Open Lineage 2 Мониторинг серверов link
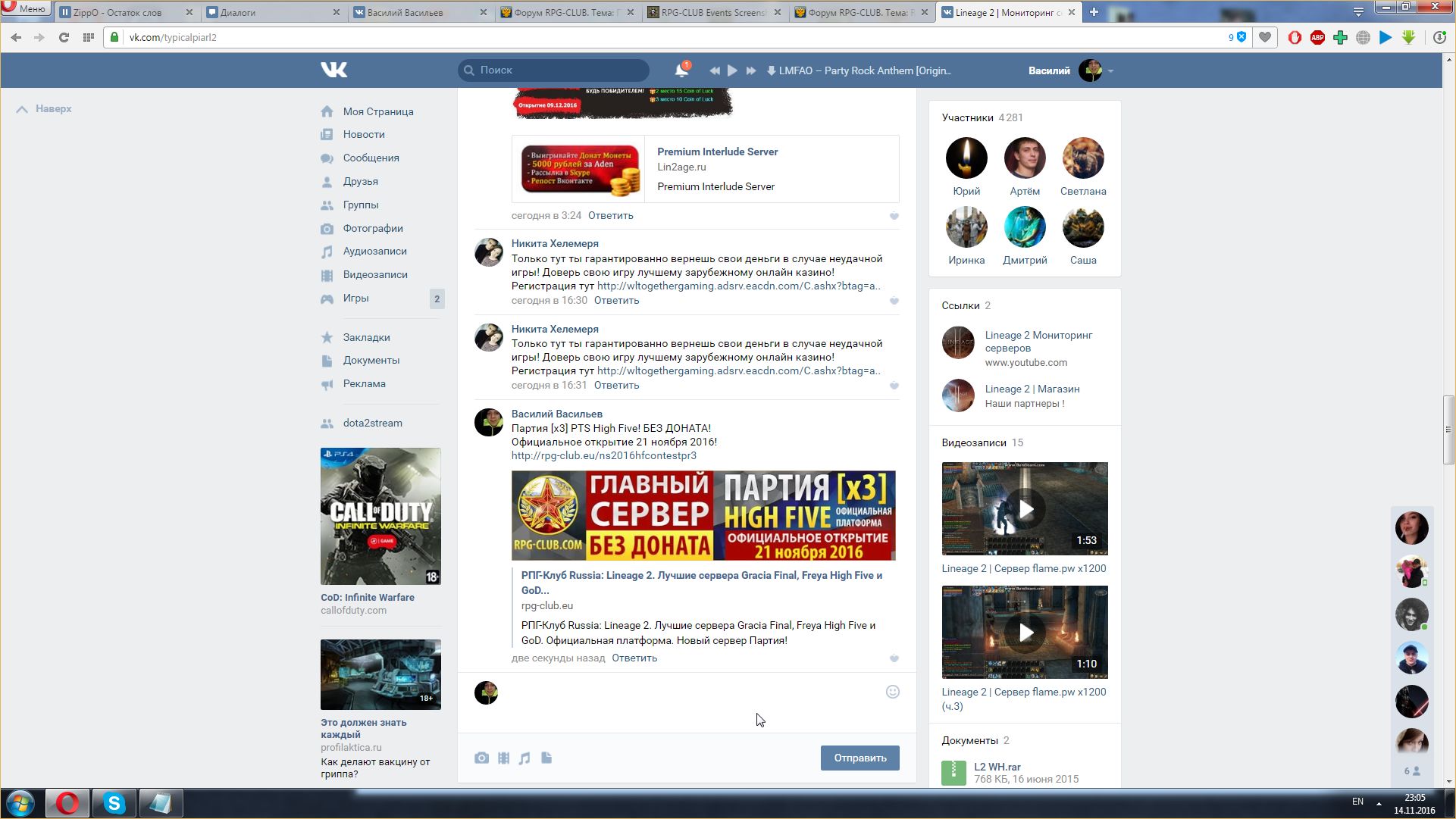Screen dimensions: 1456x819 pyautogui.click(x=1038, y=341)
